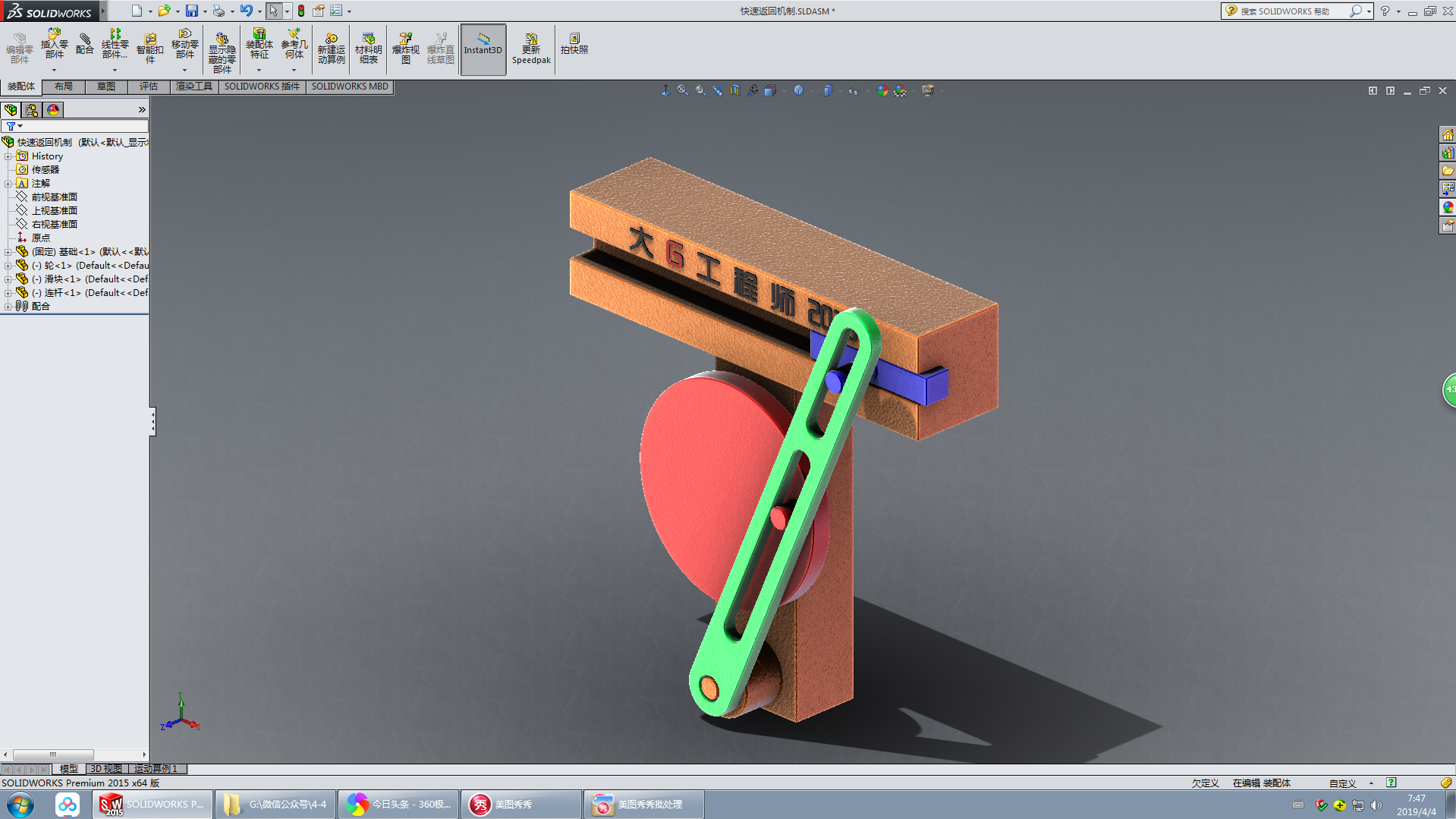The image size is (1456, 819).
Task: Click the Zoom to Area view icon
Action: tap(700, 90)
